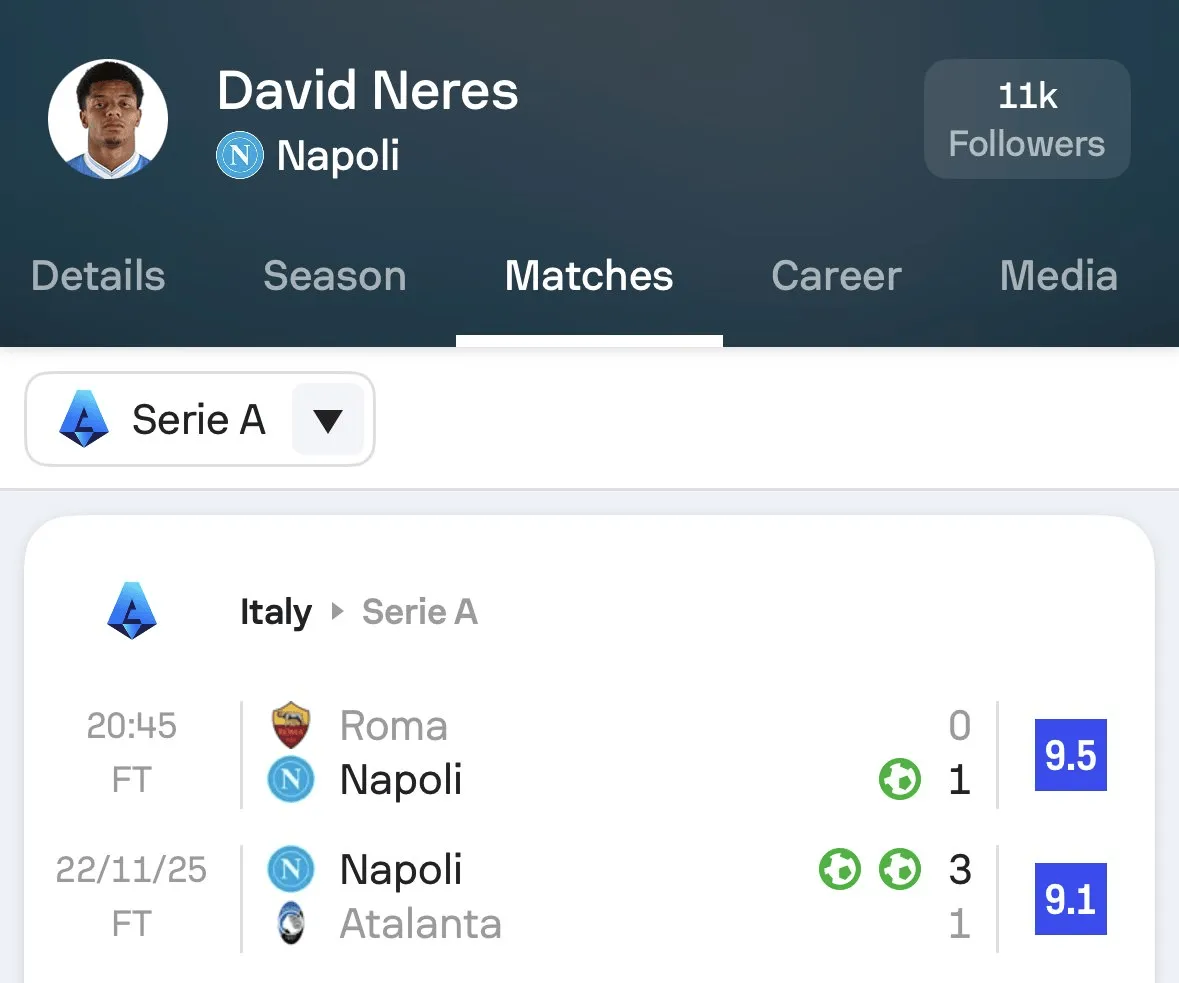Click the goal ball icon in the Roma match

pyautogui.click(x=900, y=779)
